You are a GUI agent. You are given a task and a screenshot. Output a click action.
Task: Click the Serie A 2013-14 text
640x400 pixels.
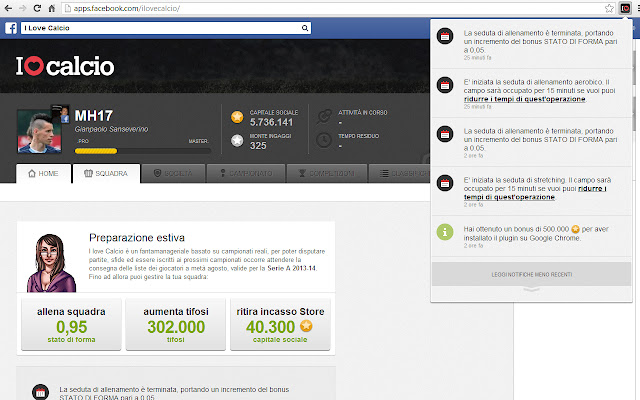(x=292, y=268)
